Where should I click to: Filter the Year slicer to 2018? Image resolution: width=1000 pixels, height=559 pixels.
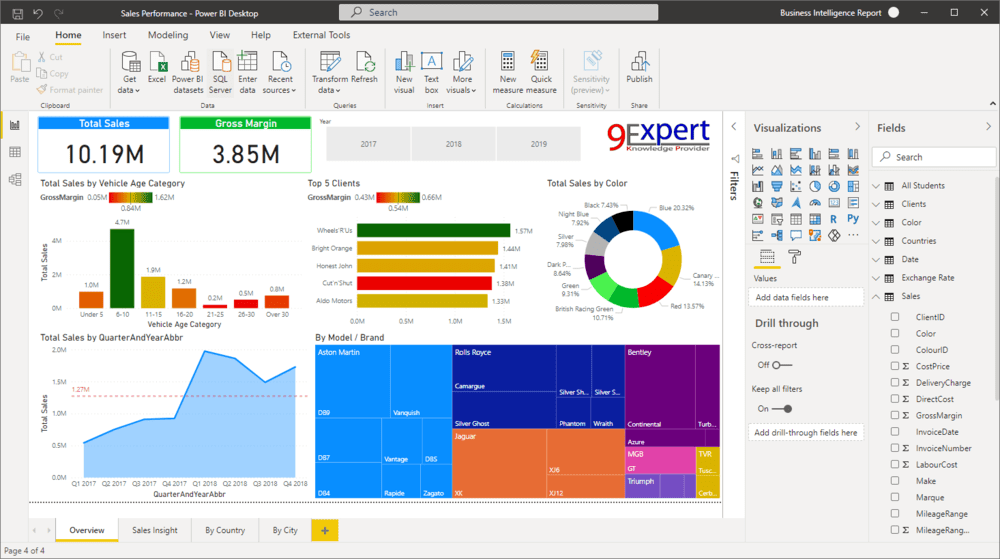[x=453, y=144]
